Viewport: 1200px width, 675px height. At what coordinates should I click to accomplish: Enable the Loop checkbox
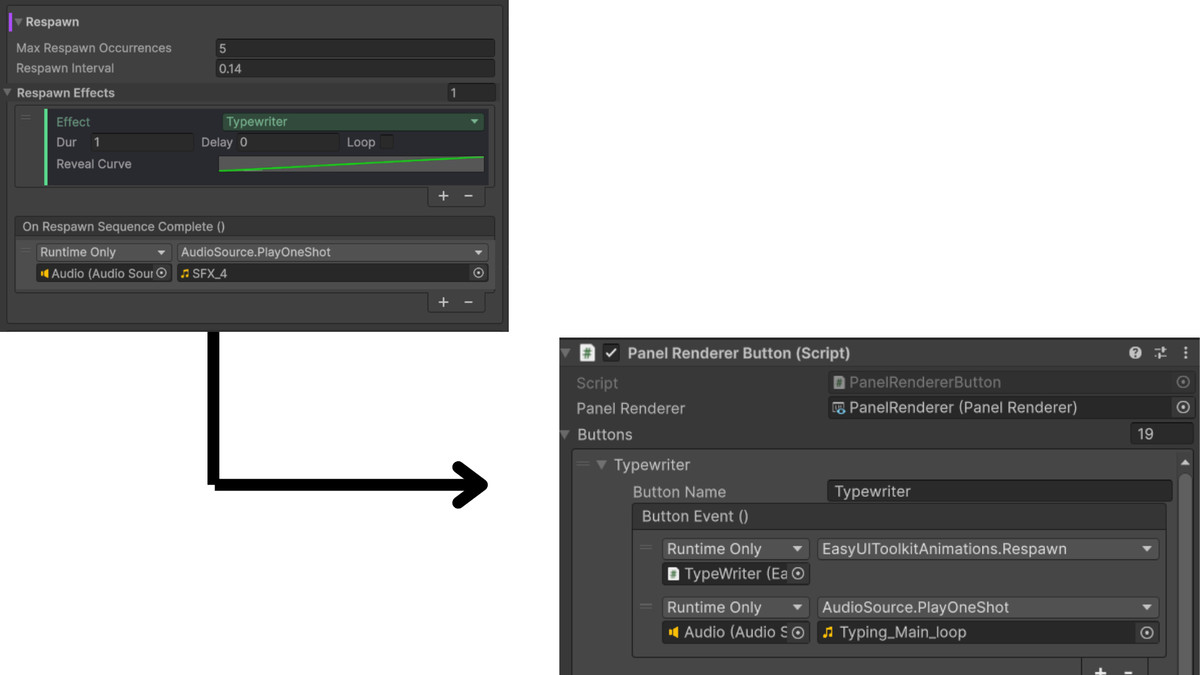point(387,142)
